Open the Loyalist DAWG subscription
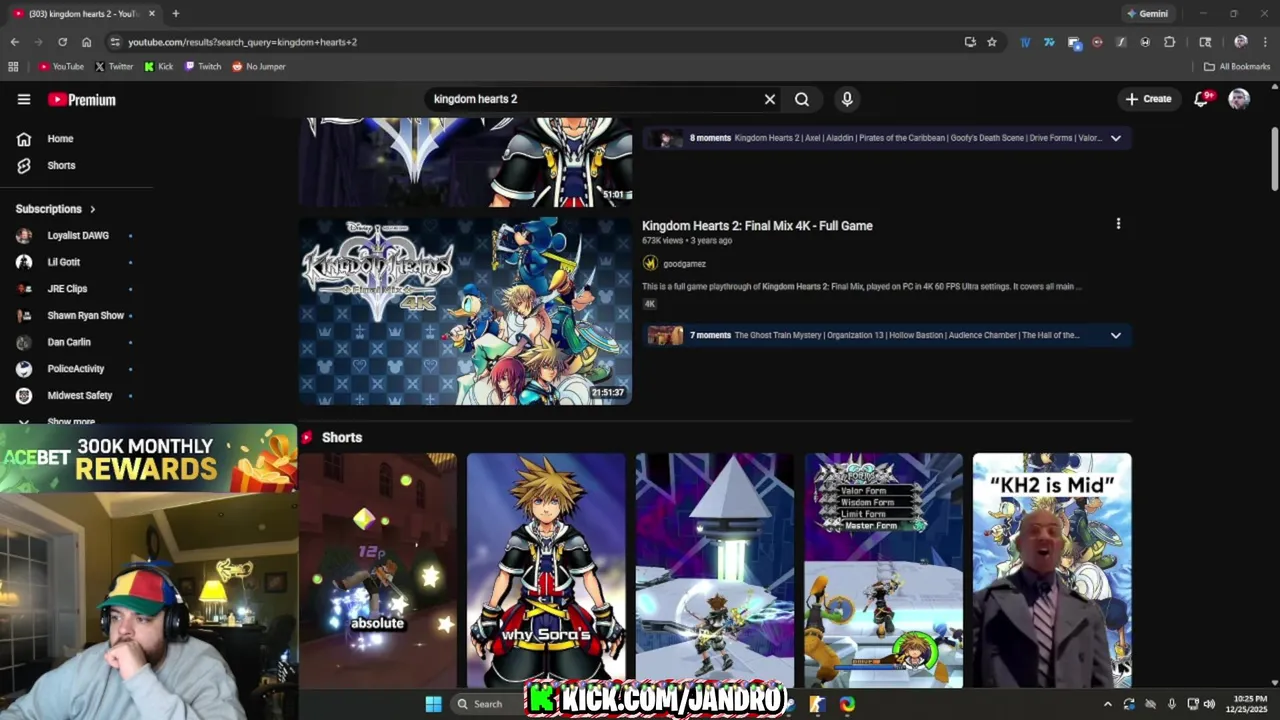Image resolution: width=1280 pixels, height=720 pixels. pyautogui.click(x=76, y=236)
